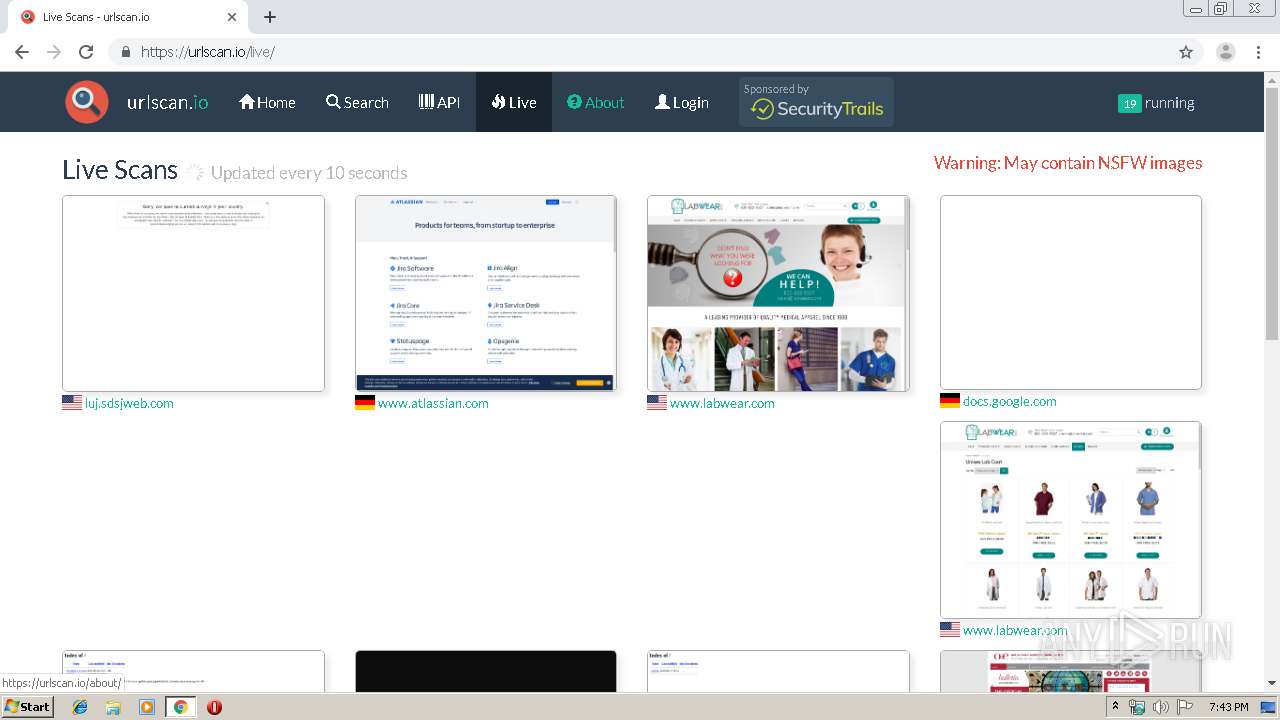Click the Action Center flag tray icon

pos(1185,707)
